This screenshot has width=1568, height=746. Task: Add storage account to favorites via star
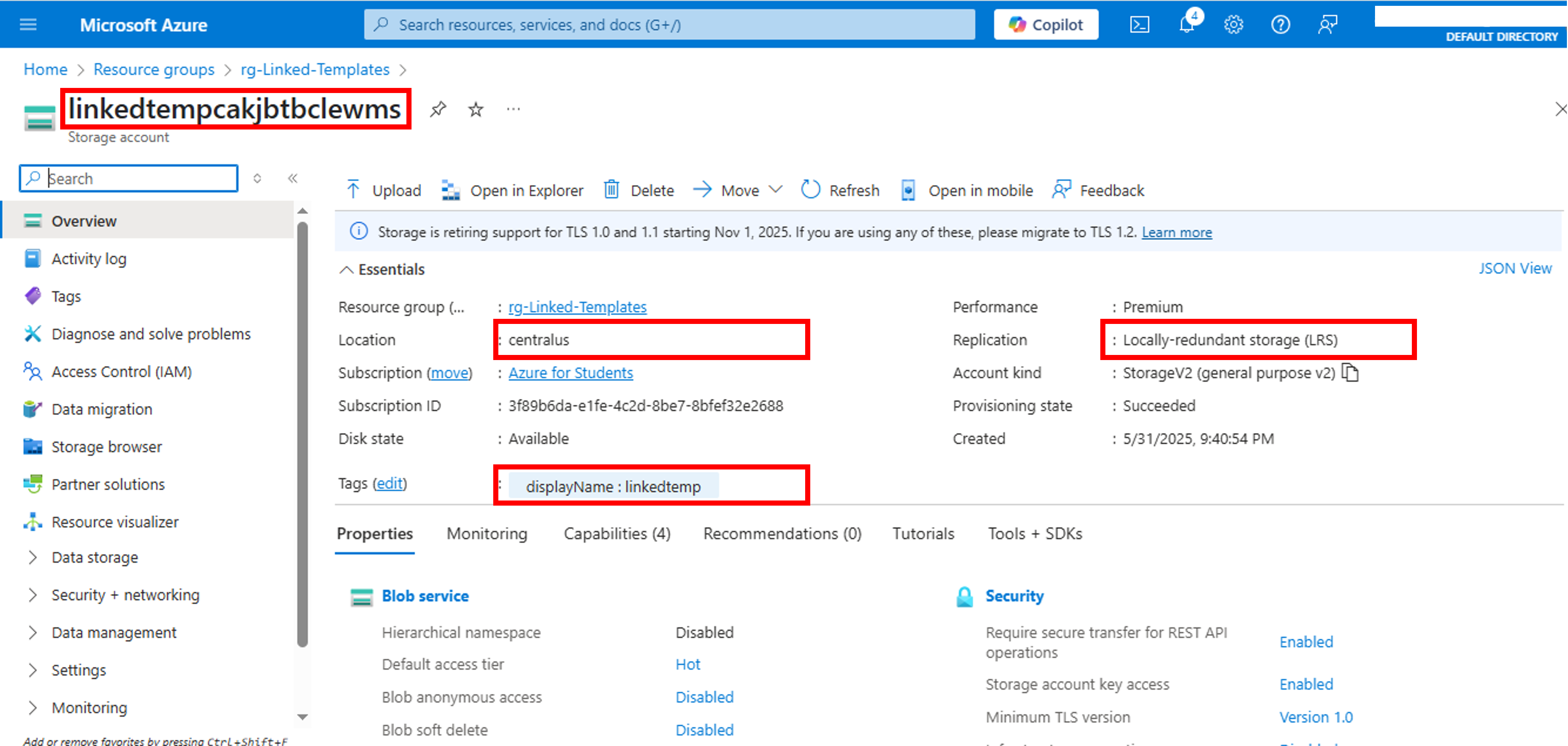475,109
